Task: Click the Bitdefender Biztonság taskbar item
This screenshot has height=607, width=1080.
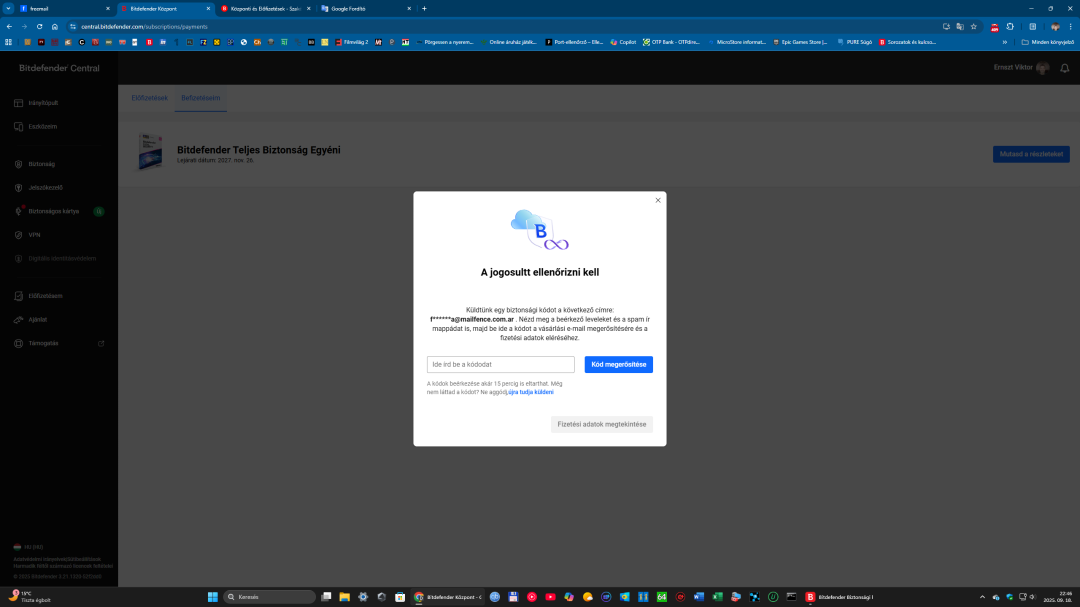Action: (x=840, y=597)
